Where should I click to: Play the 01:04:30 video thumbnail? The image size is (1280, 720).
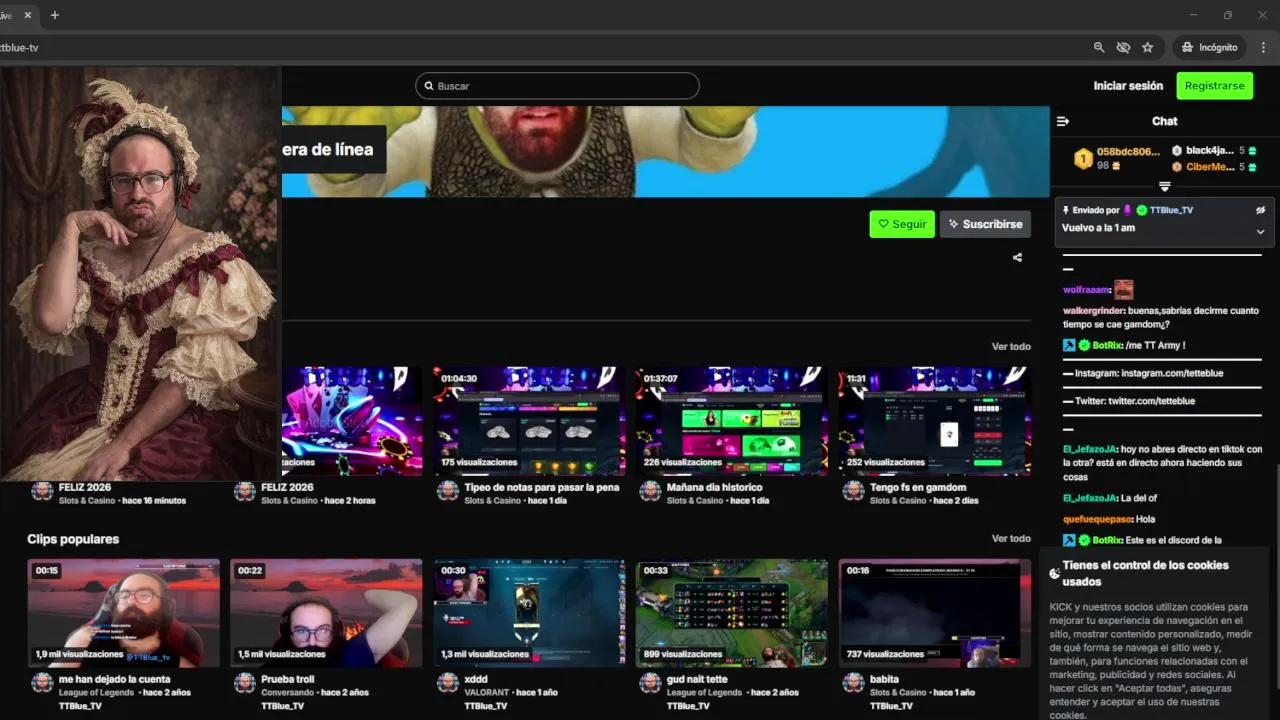tap(529, 420)
